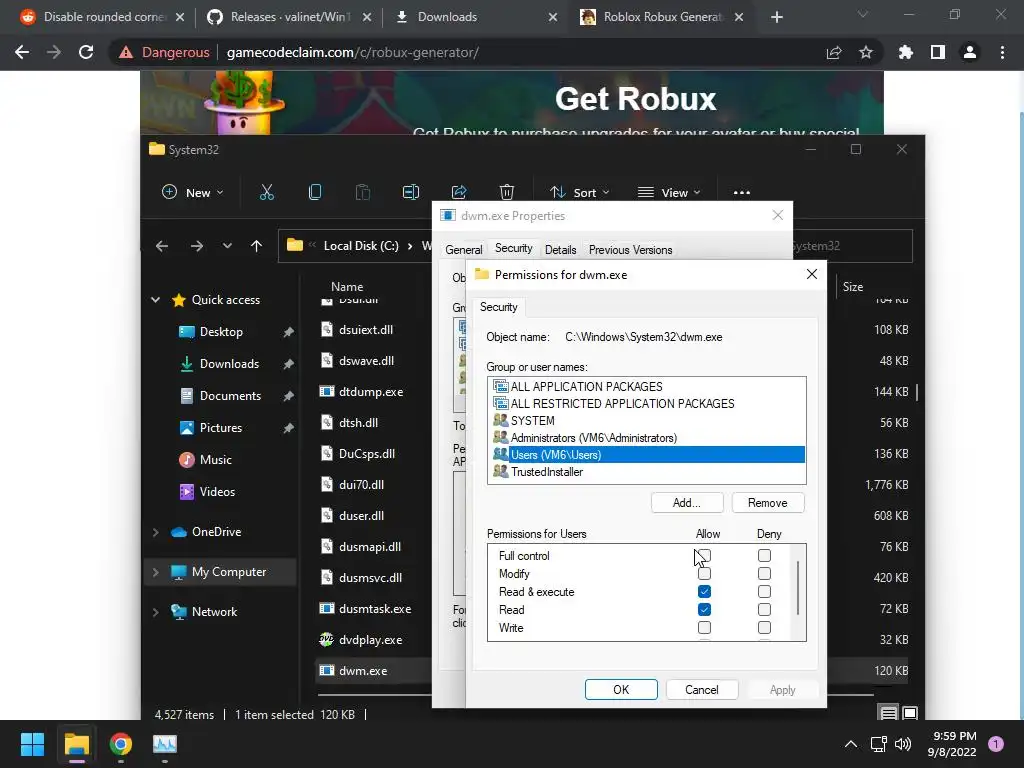Switch to the Details properties tab

pos(560,250)
